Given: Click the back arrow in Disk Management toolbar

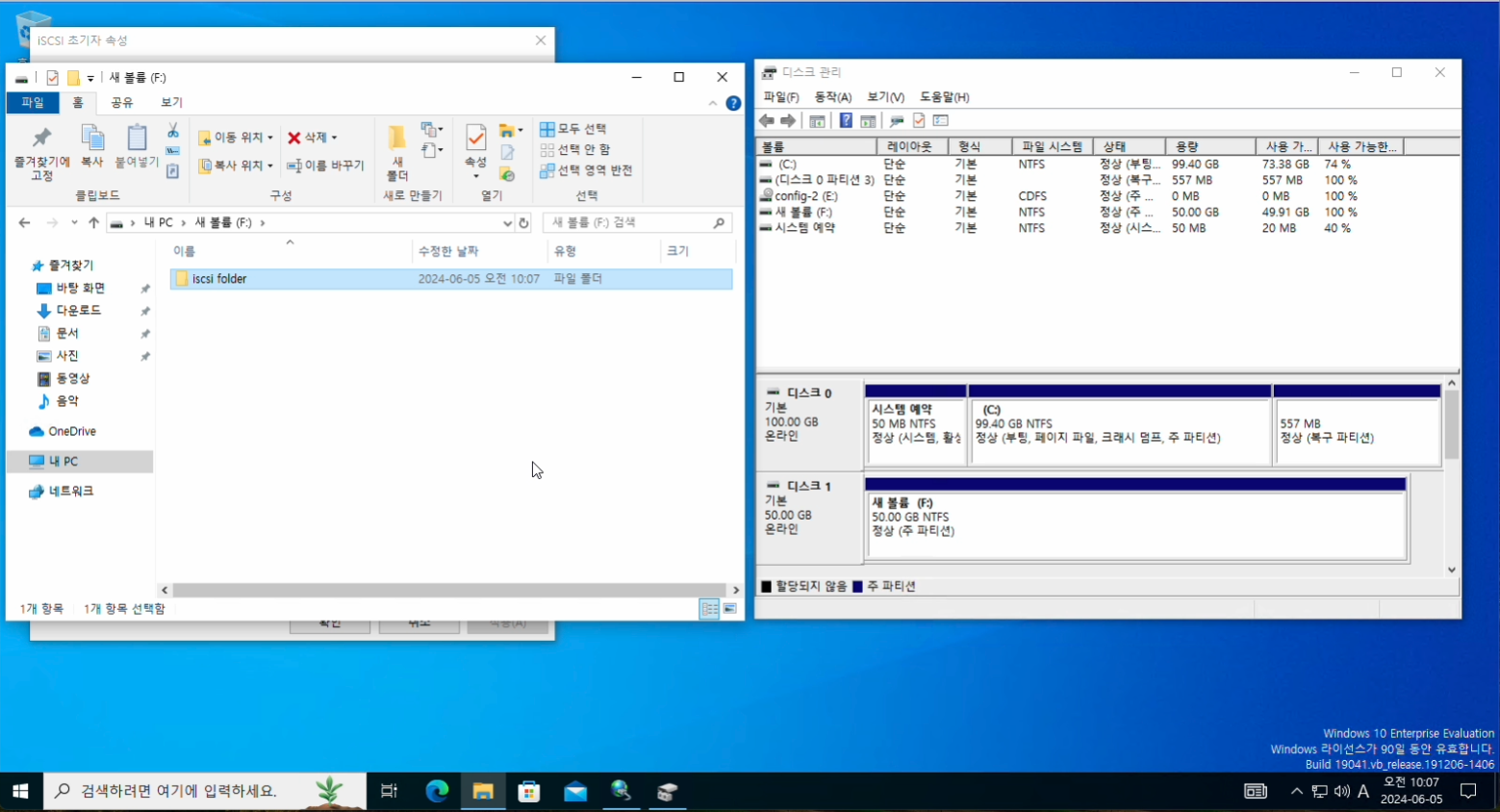Looking at the screenshot, I should 767,120.
